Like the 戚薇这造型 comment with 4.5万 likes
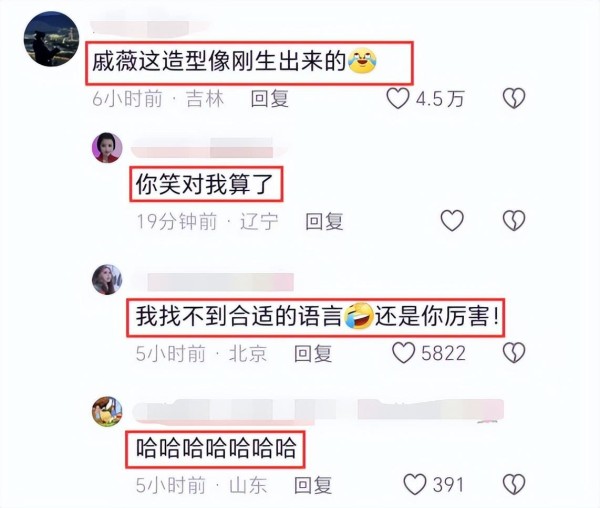600x508 pixels. 398,98
